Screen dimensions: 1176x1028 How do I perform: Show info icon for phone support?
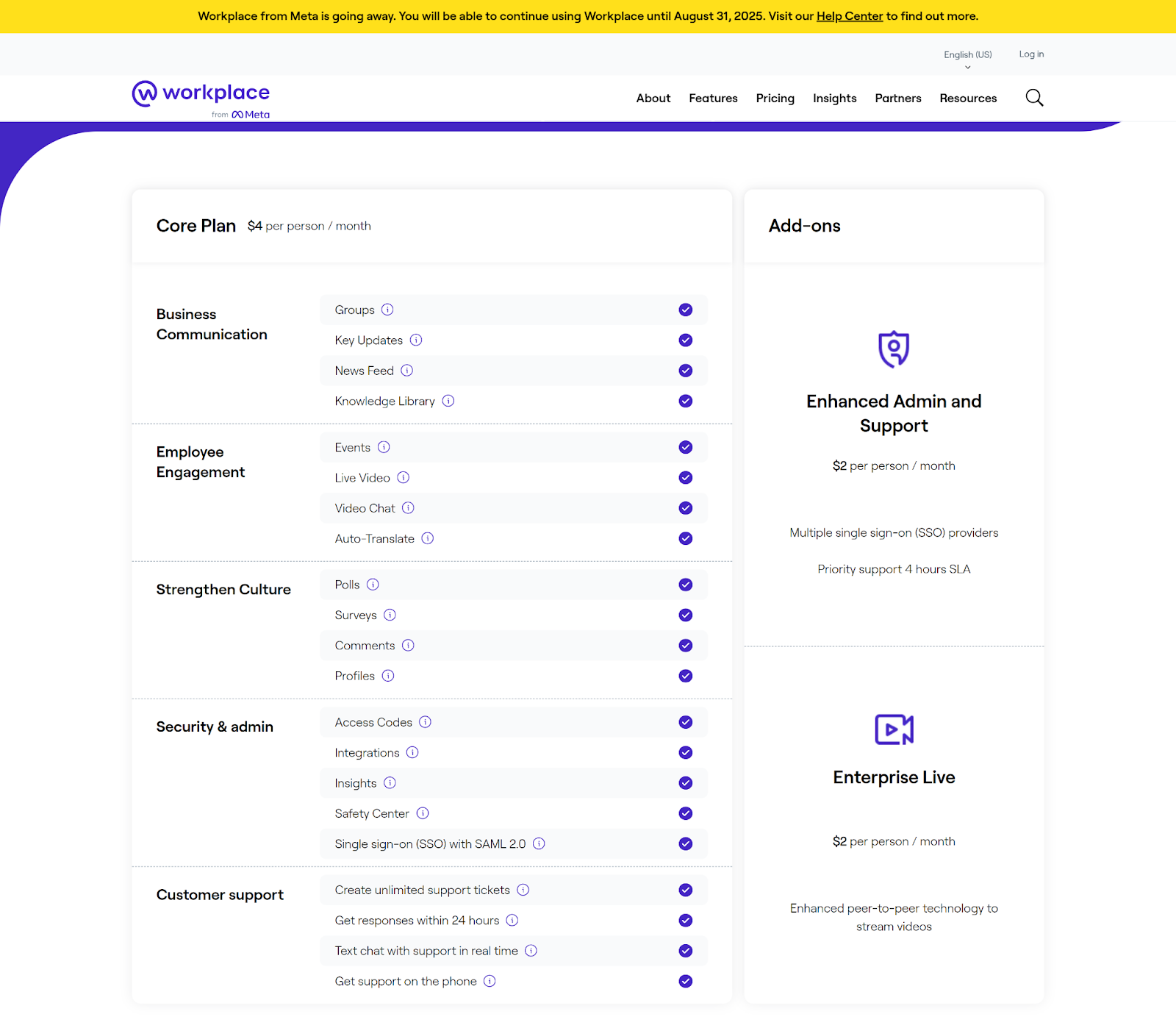(490, 981)
